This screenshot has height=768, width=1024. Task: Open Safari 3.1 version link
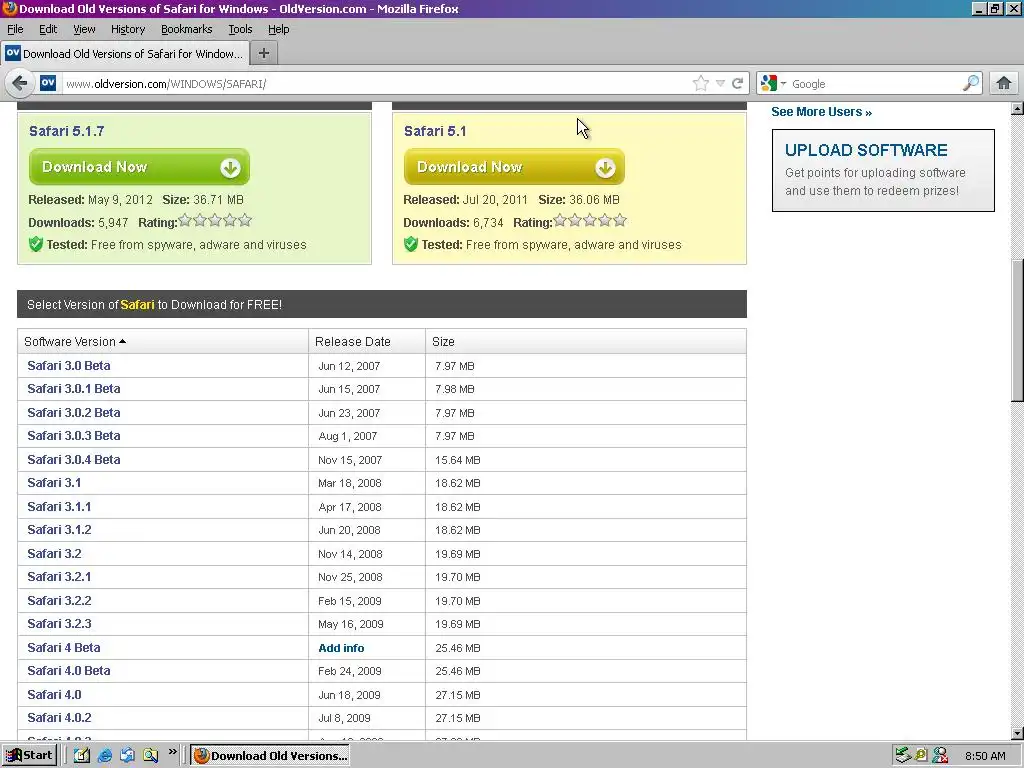click(54, 483)
